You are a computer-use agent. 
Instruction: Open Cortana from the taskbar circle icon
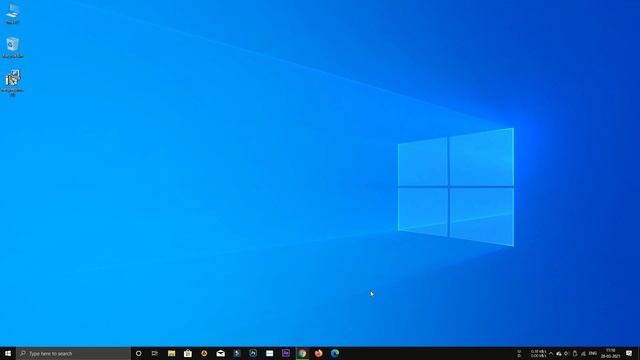click(138, 353)
